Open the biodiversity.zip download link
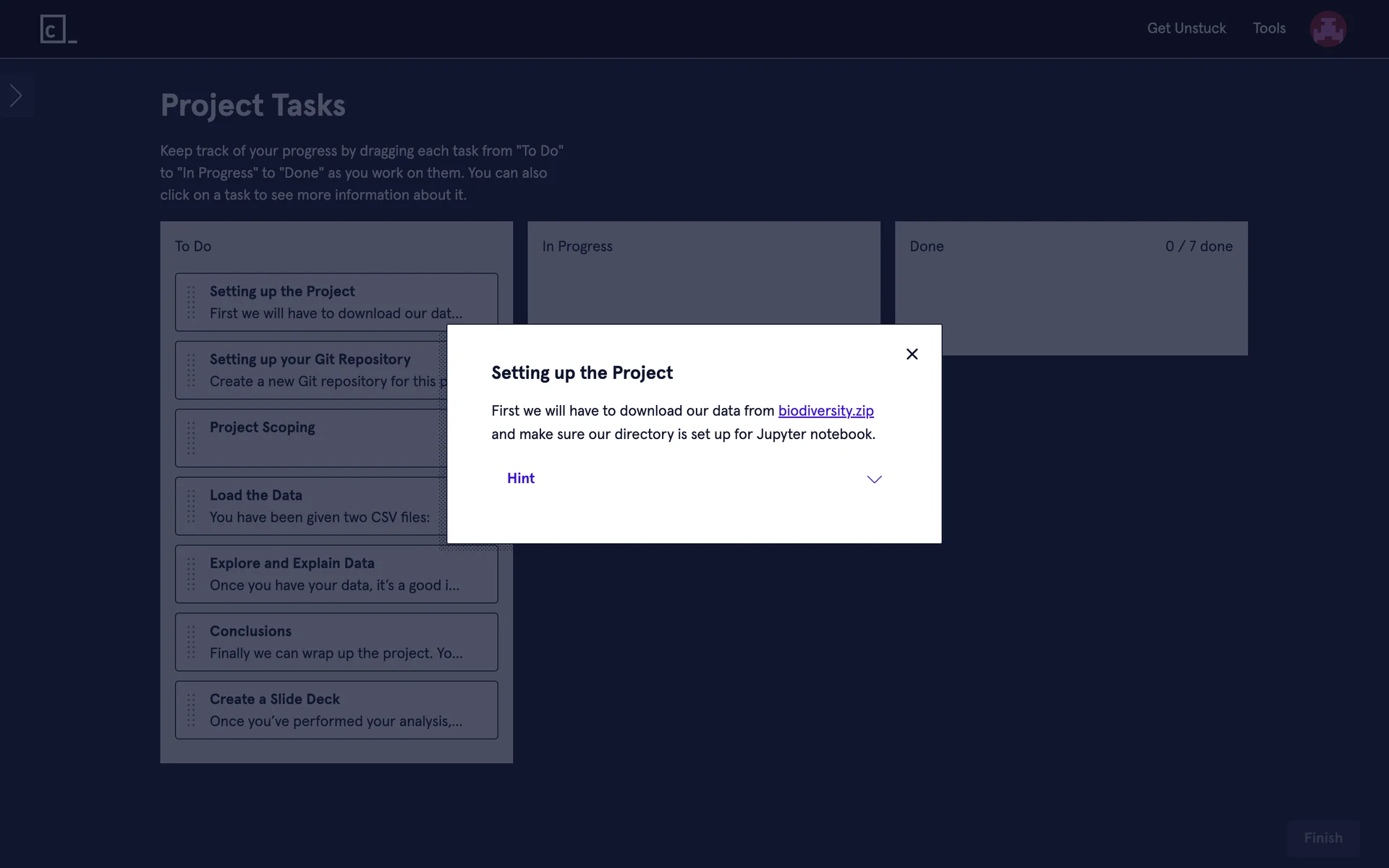 coord(825,411)
